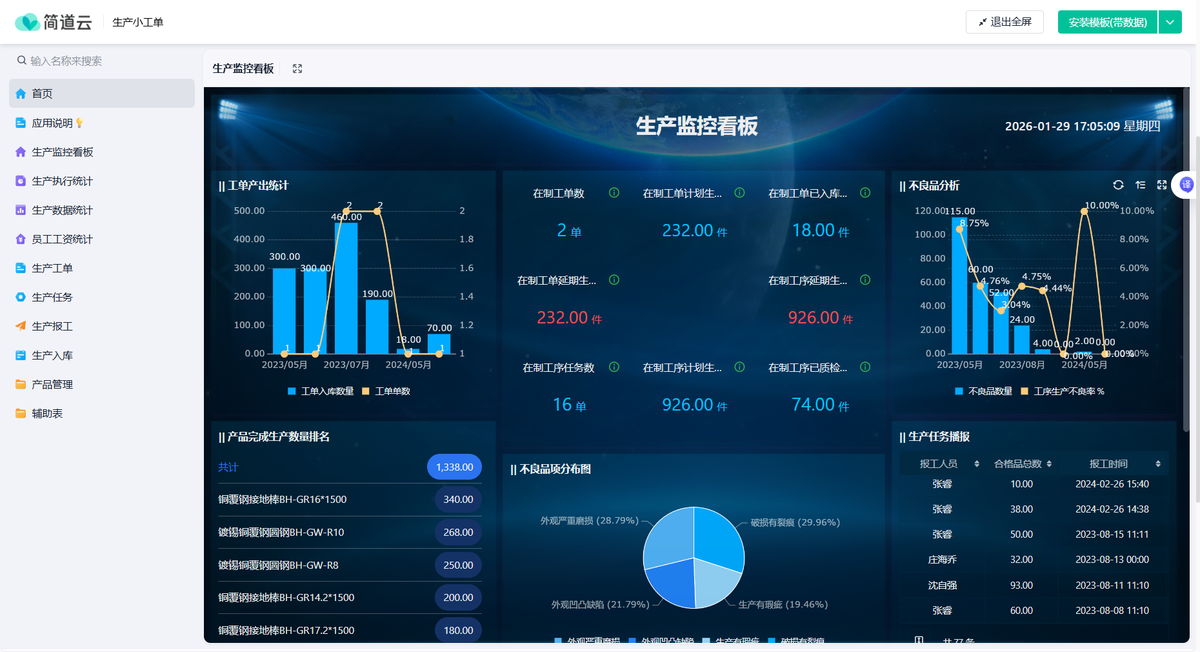Open 应用说明 in the sidebar
Screen dimensions: 1200x652
(x=102, y=123)
